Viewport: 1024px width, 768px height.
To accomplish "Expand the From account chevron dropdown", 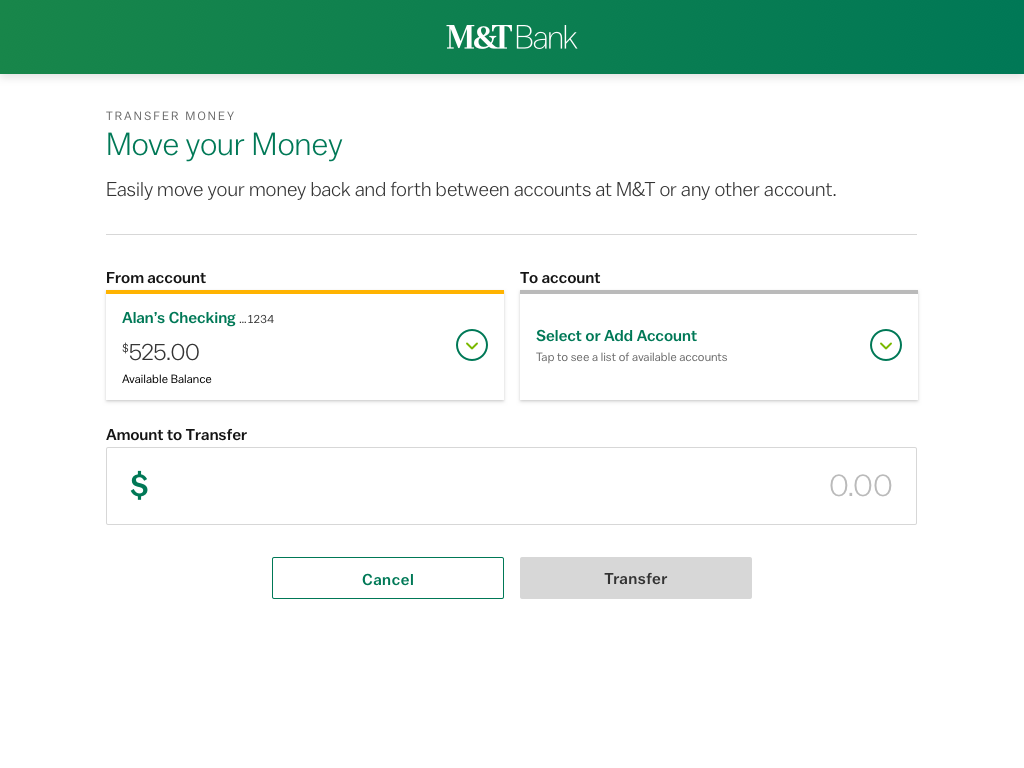I will pyautogui.click(x=472, y=345).
